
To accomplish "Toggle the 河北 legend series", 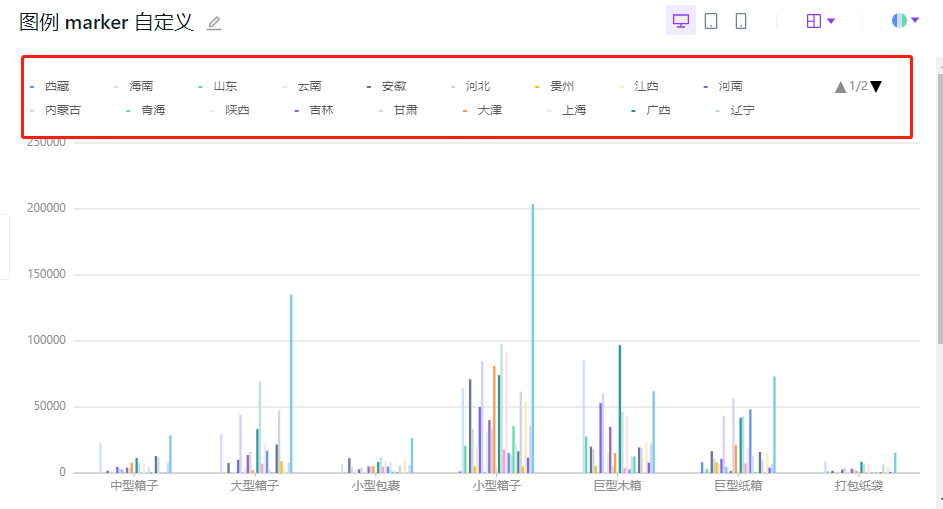I will tap(471, 87).
